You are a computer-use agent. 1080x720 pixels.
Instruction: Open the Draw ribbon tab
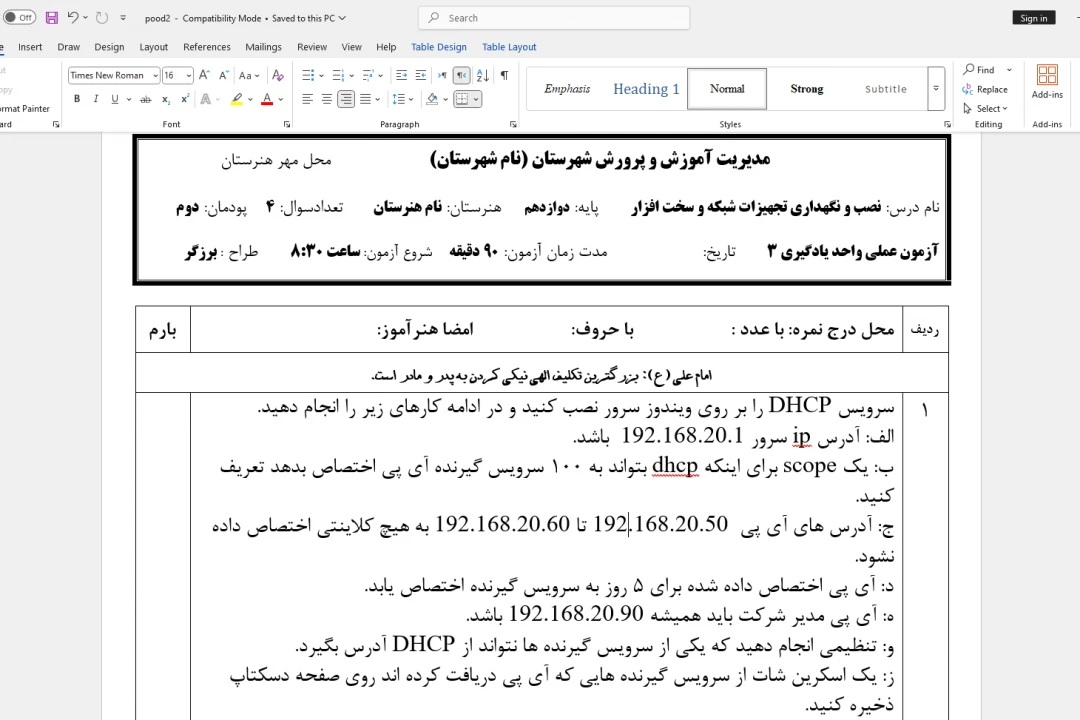pos(68,47)
